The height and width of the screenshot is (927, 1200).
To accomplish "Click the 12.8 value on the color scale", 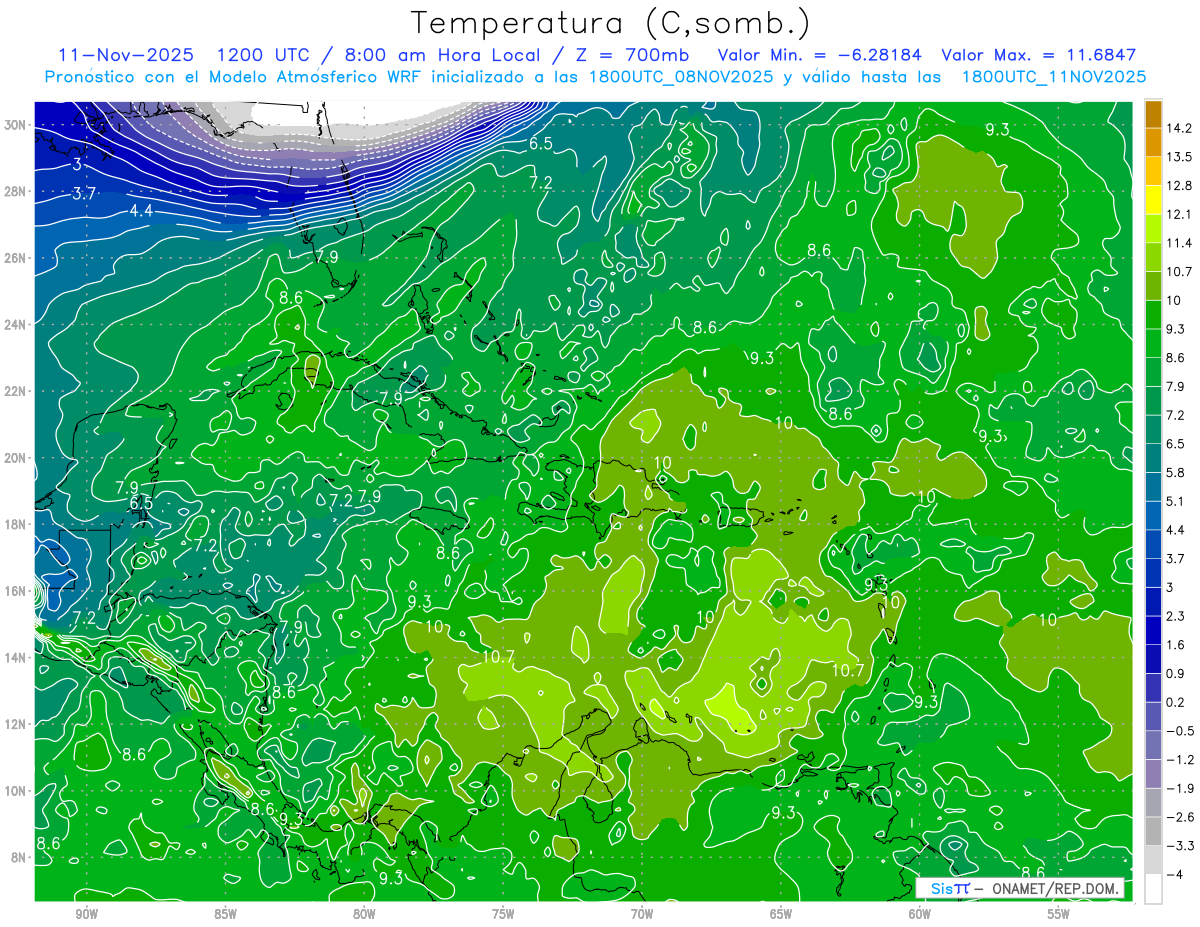I will [1179, 186].
